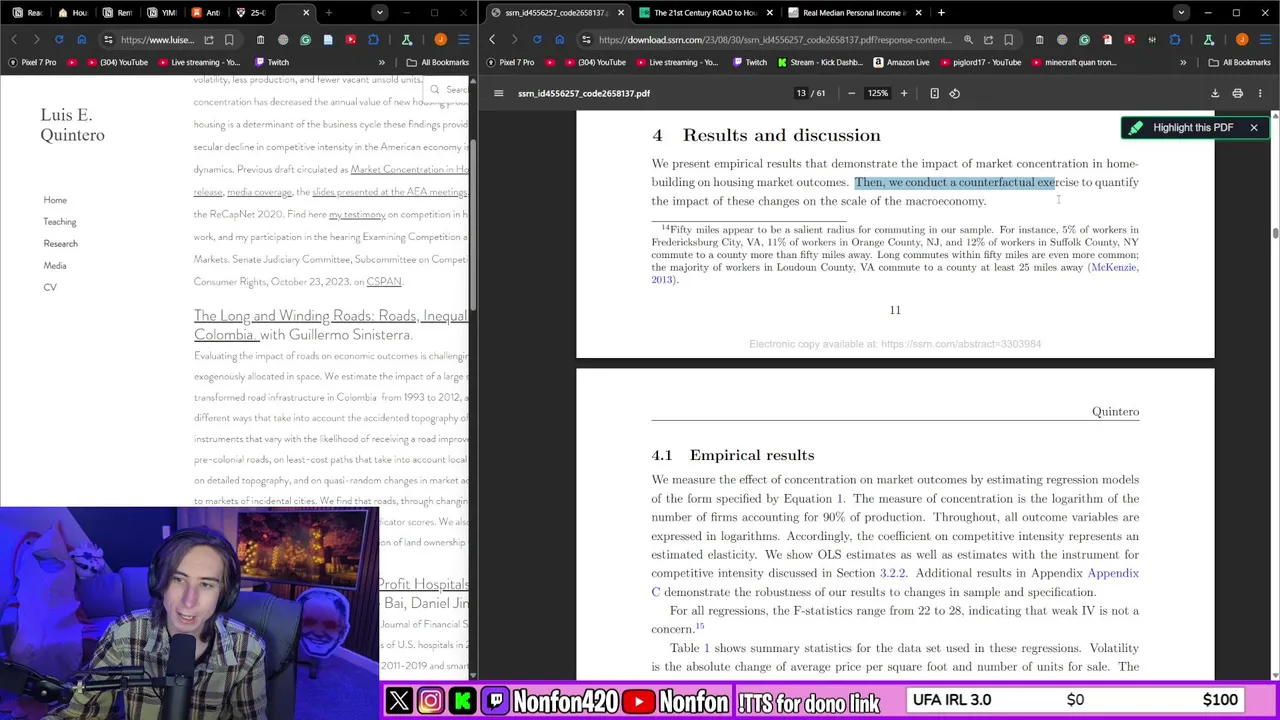The image size is (1280, 720).
Task: Open Research page on Quintero site
Action: [x=60, y=244]
